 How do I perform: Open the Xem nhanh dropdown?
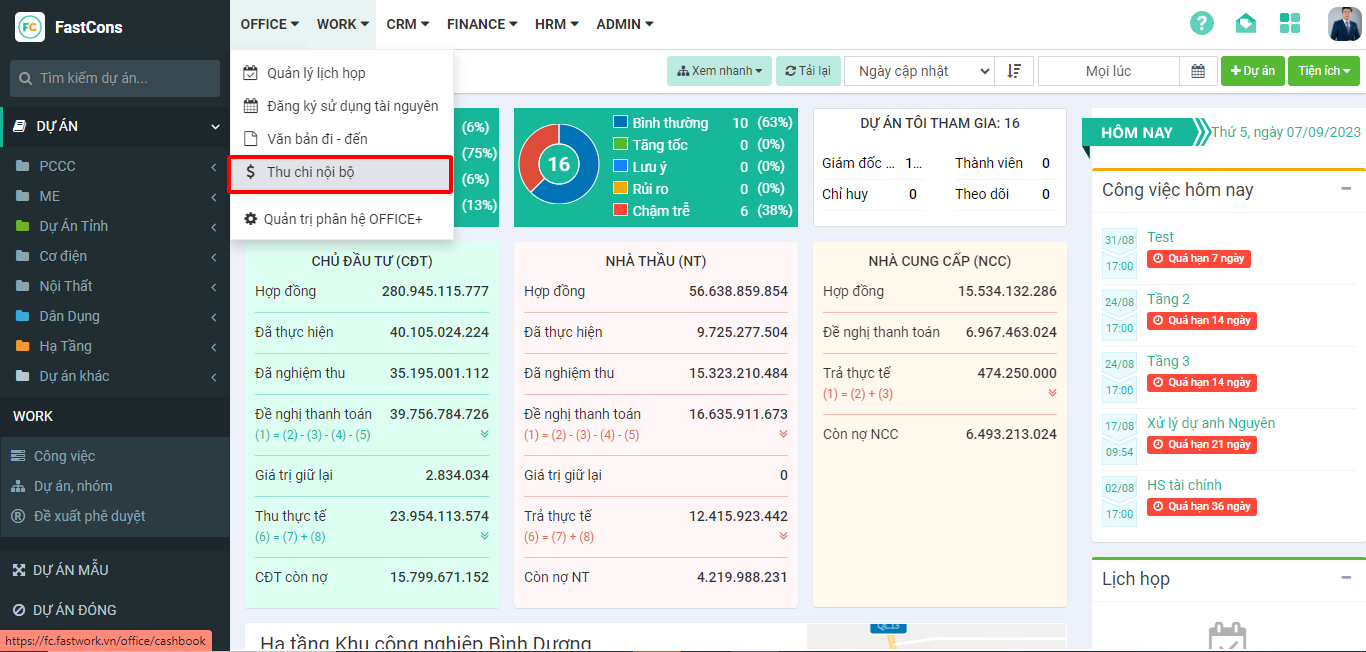(x=719, y=71)
